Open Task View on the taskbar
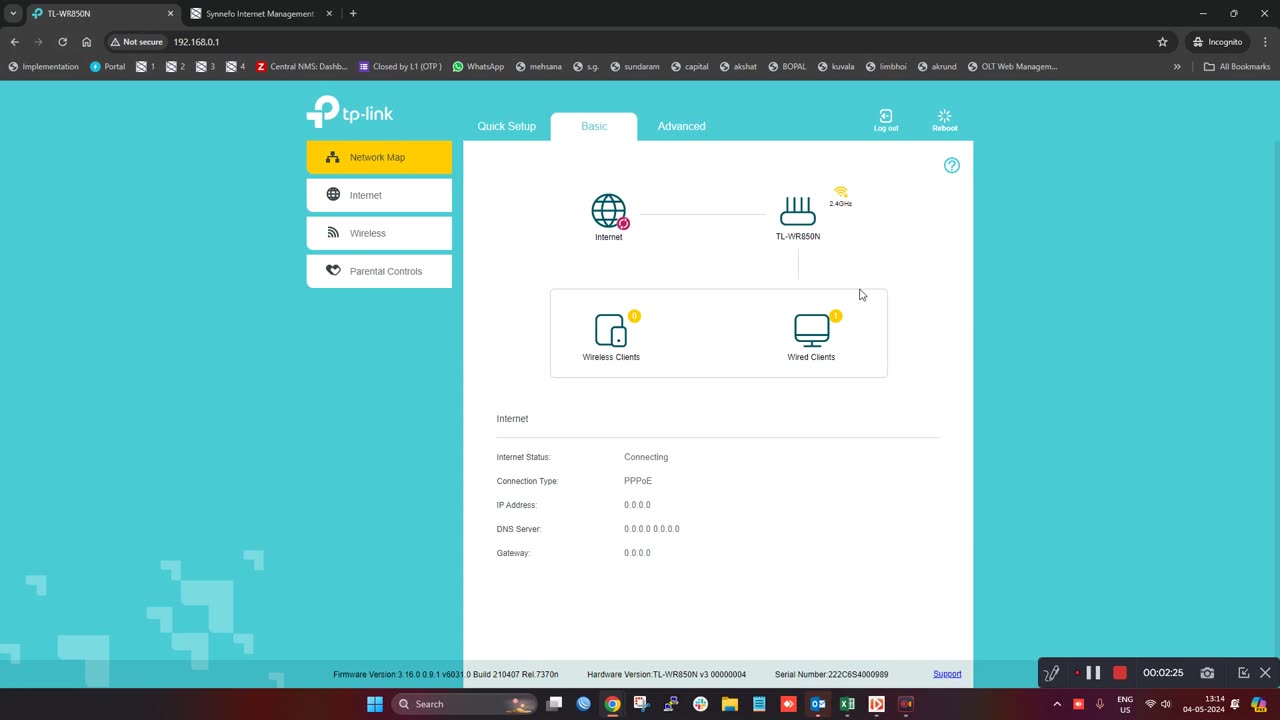 [x=554, y=704]
